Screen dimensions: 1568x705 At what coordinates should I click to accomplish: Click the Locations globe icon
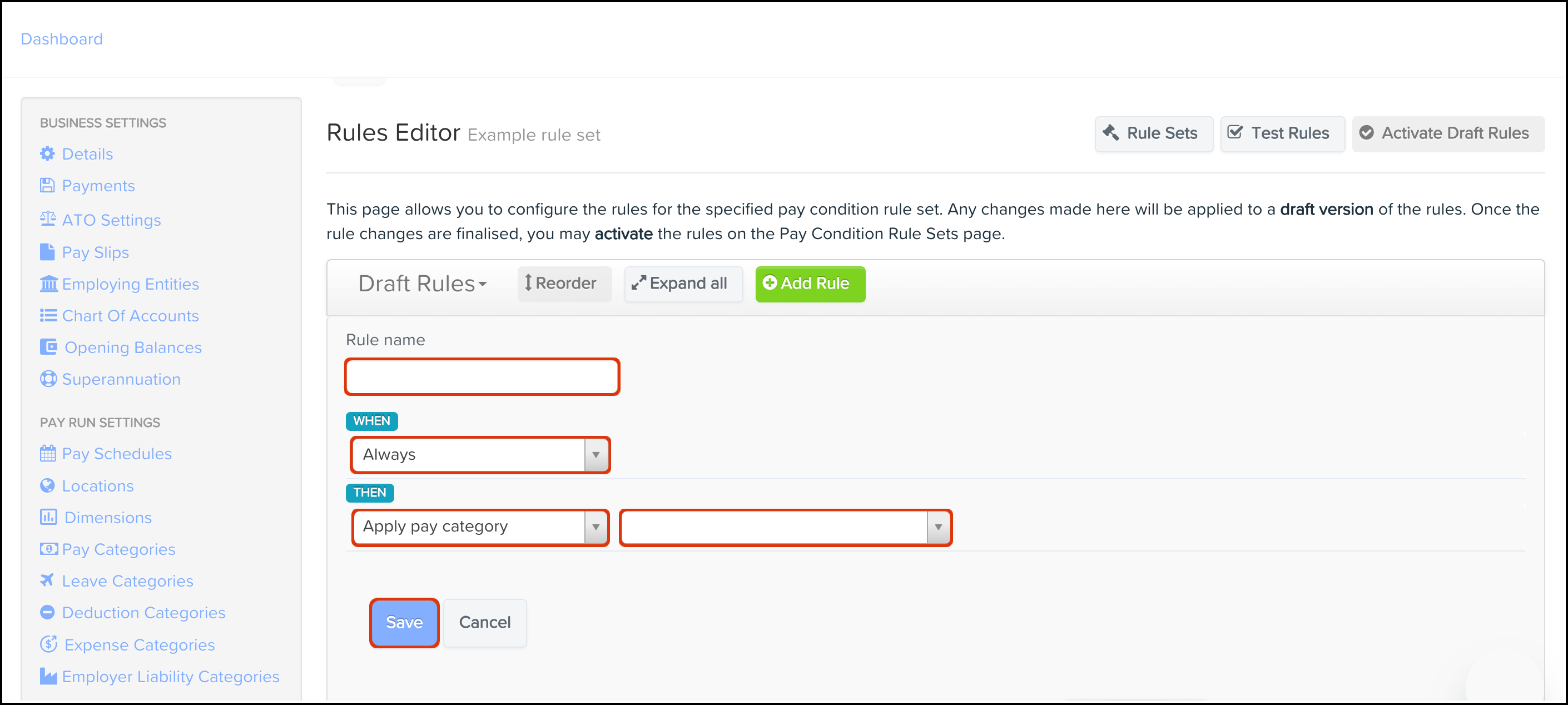tap(47, 485)
